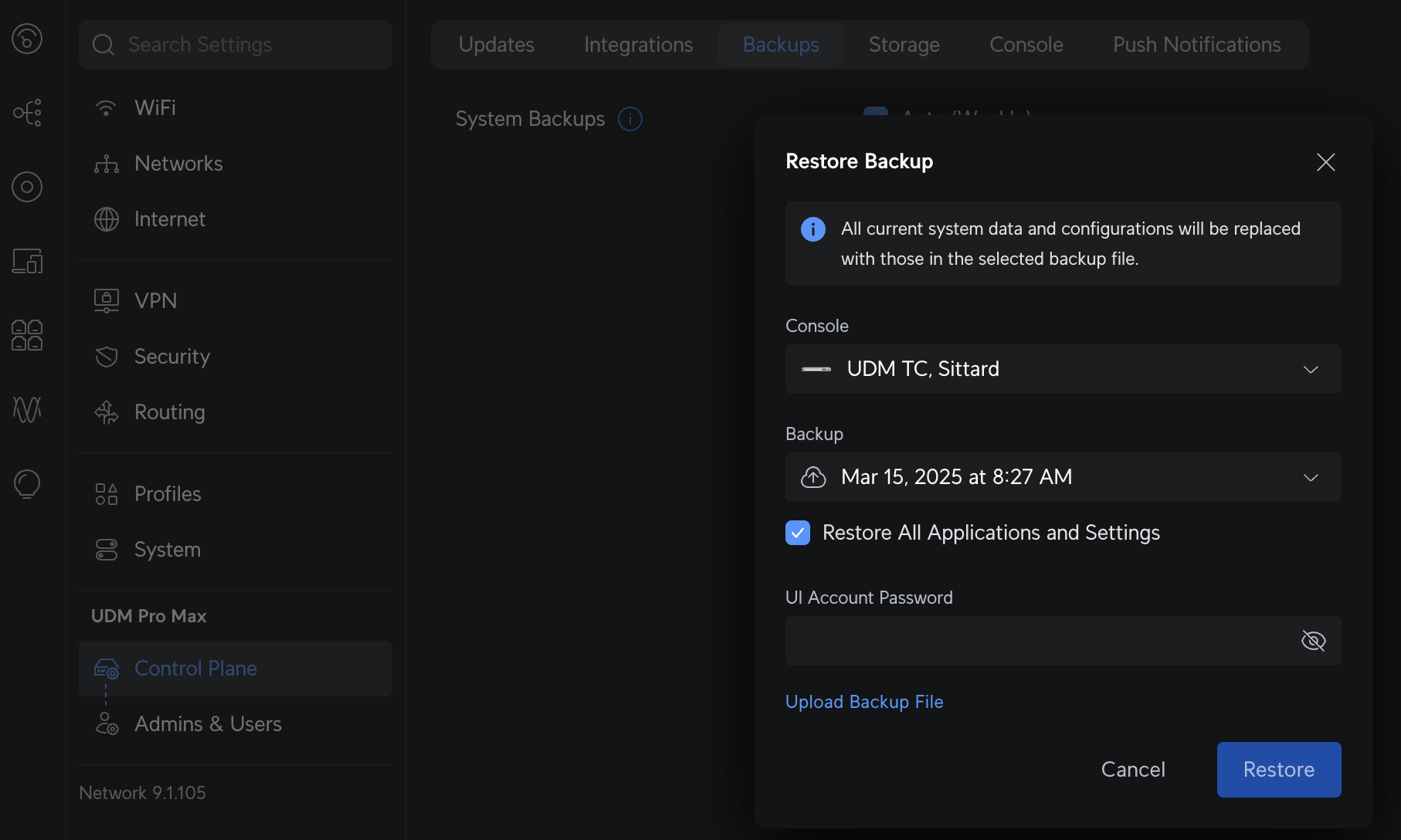Click the Cancel button
The height and width of the screenshot is (840, 1401).
(x=1133, y=770)
